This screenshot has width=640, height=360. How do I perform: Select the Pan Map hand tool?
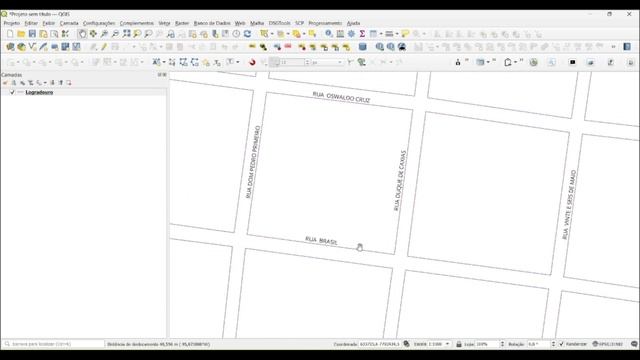coord(82,34)
